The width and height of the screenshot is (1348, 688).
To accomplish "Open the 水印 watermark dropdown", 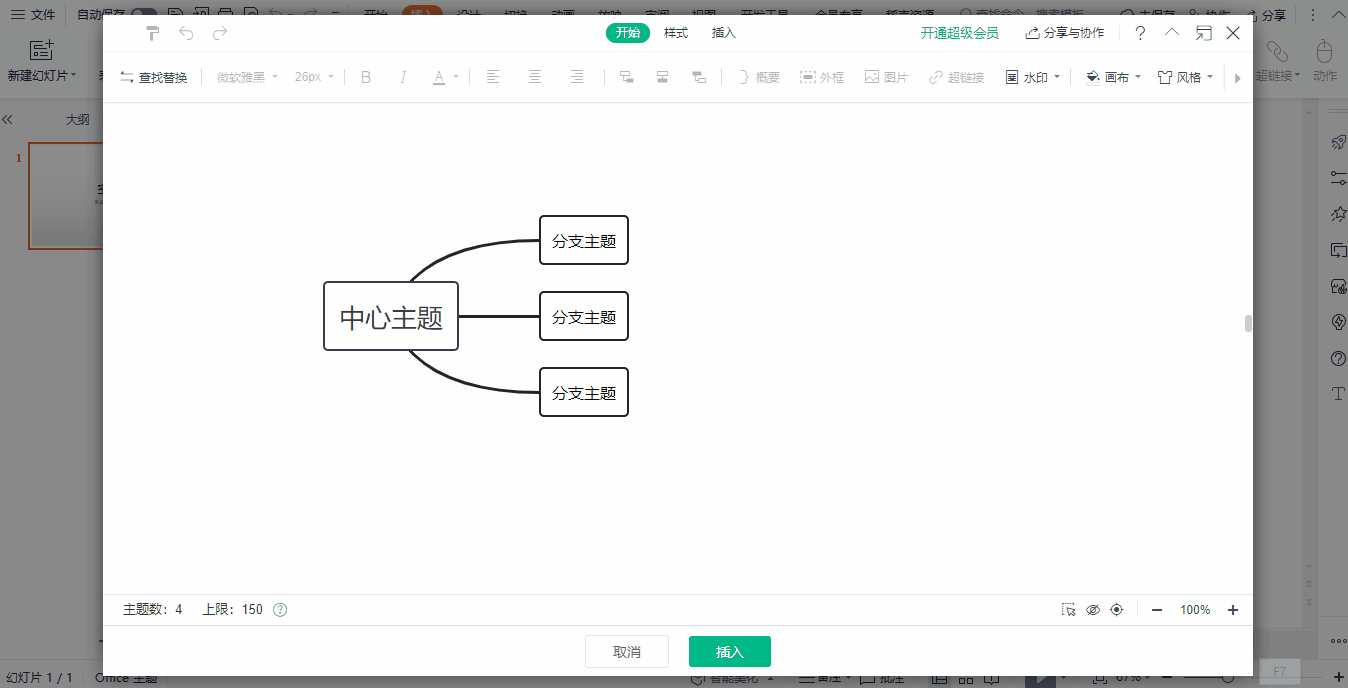I will [1032, 77].
